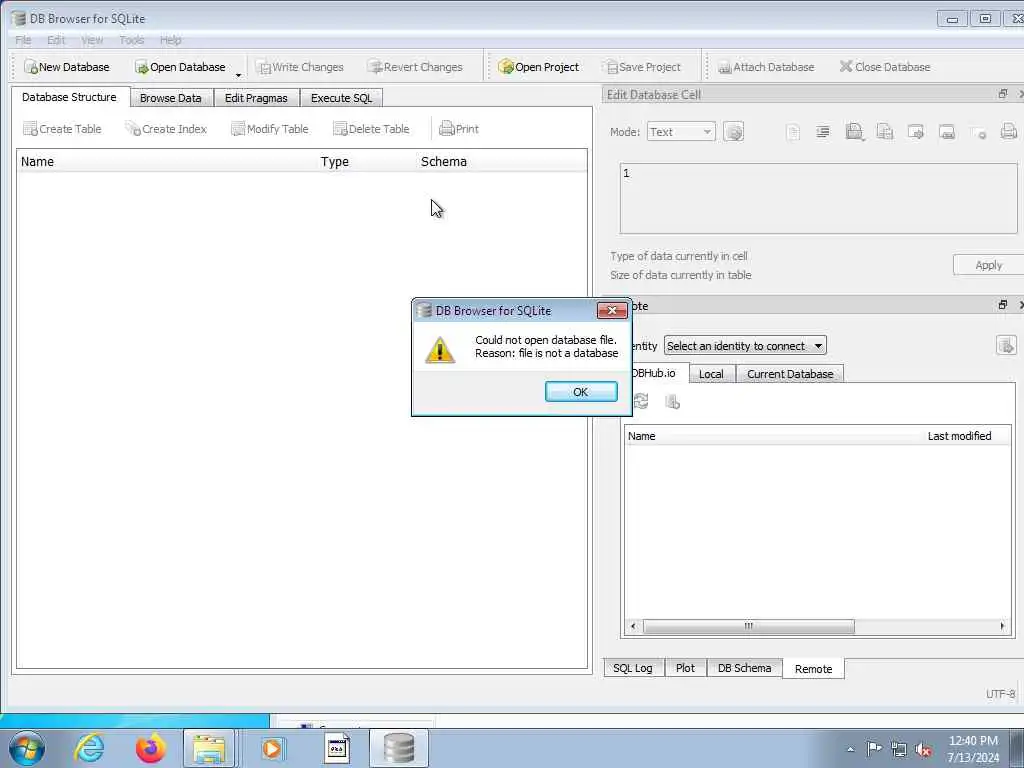Open the Help menu
This screenshot has width=1024, height=768.
170,40
